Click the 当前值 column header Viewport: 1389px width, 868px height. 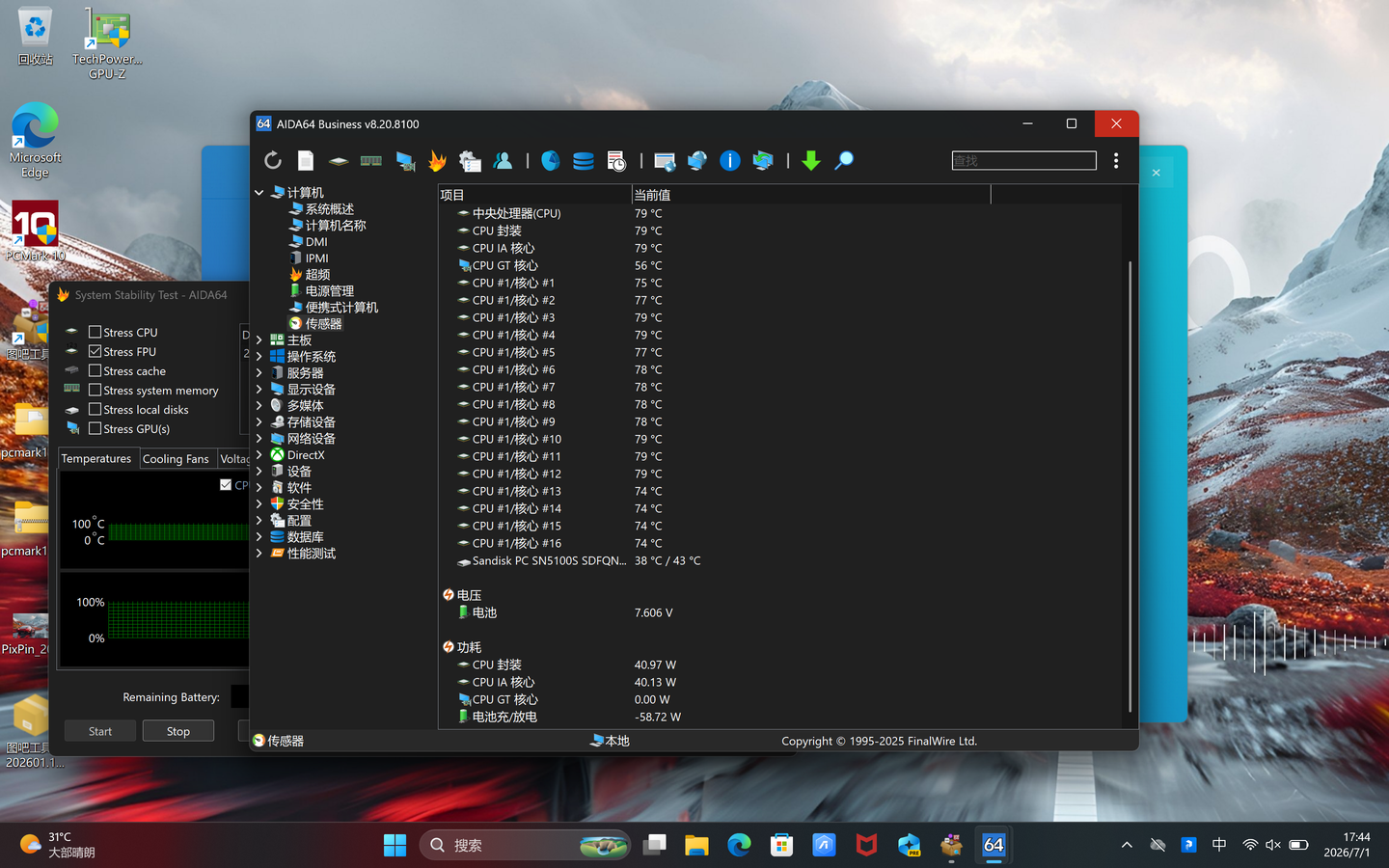pyautogui.click(x=810, y=195)
